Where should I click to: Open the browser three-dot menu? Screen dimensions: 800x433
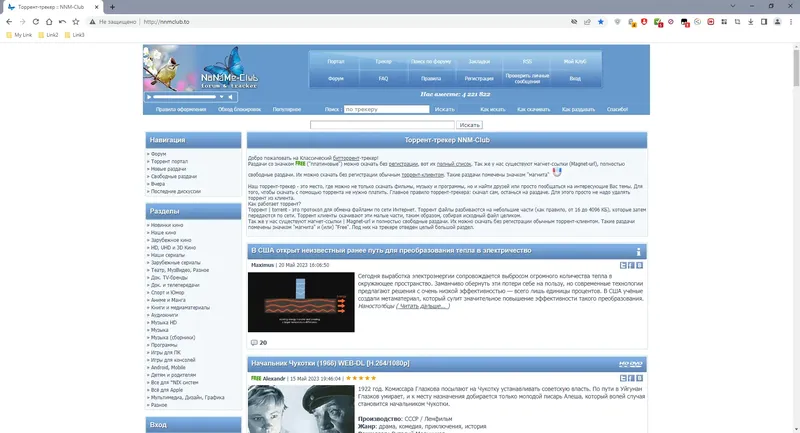click(791, 22)
